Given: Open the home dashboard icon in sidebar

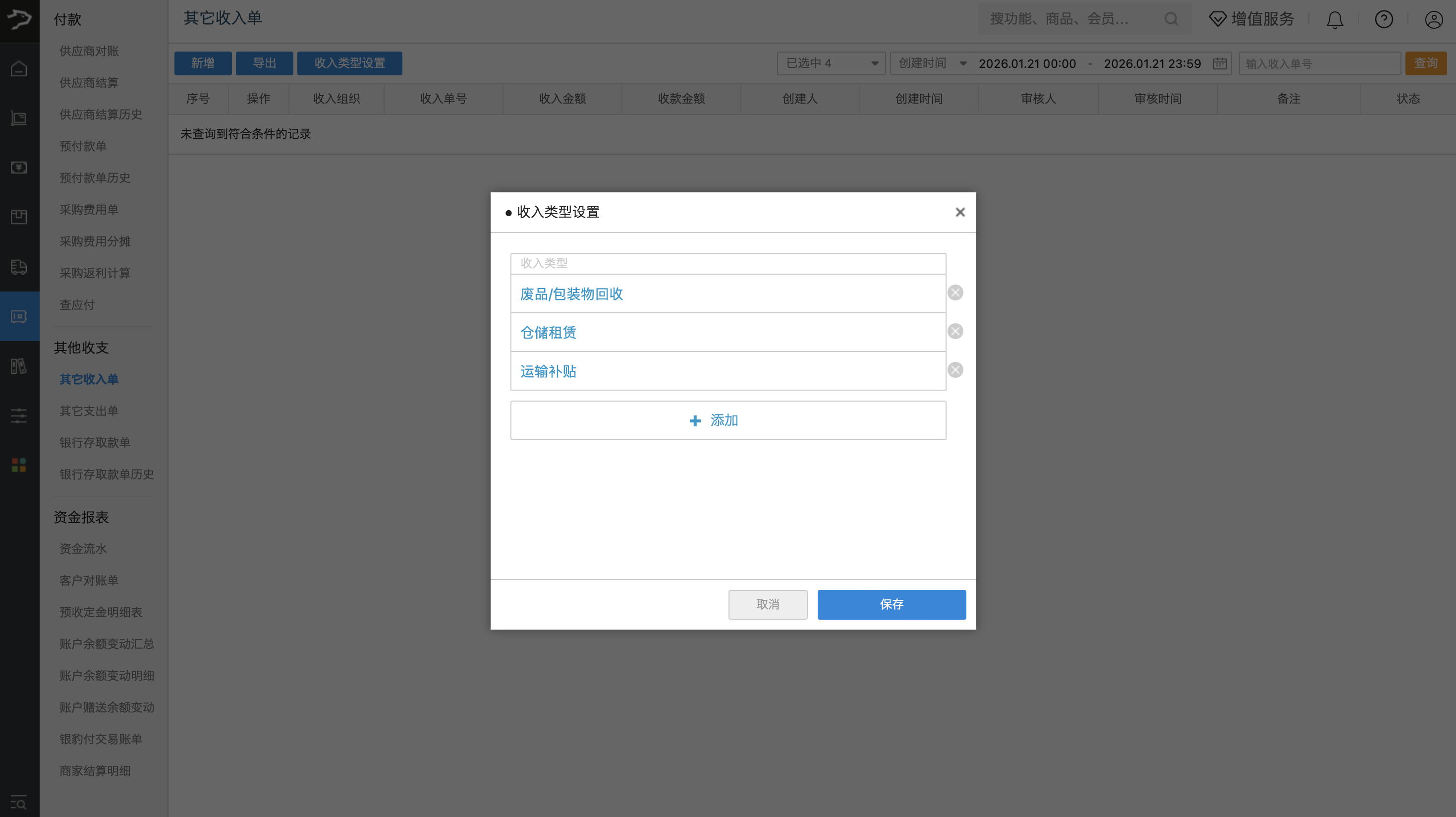Looking at the screenshot, I should coord(19,68).
